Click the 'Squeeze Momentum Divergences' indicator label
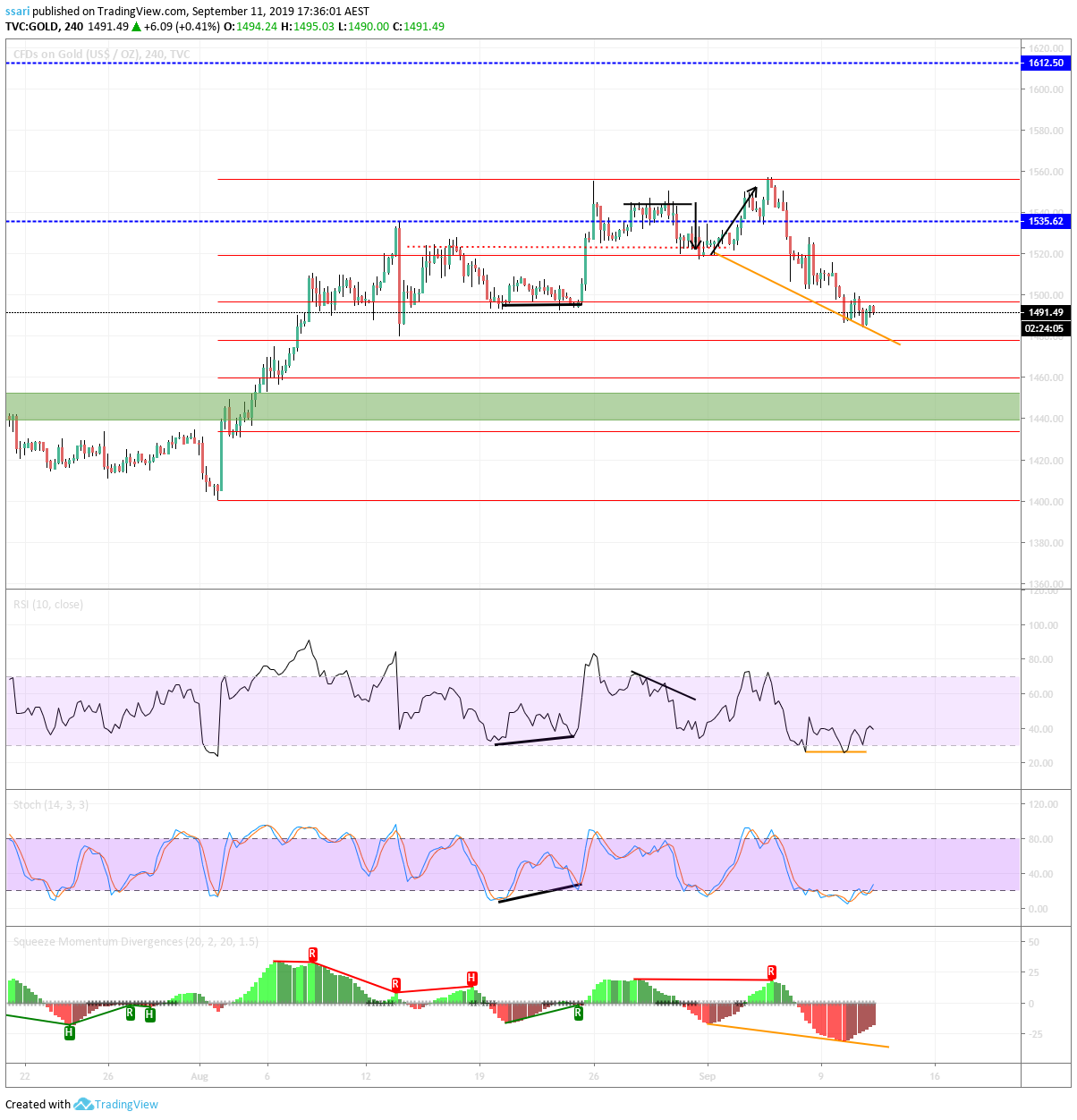Screen dimensions: 1077x1120 click(x=135, y=942)
